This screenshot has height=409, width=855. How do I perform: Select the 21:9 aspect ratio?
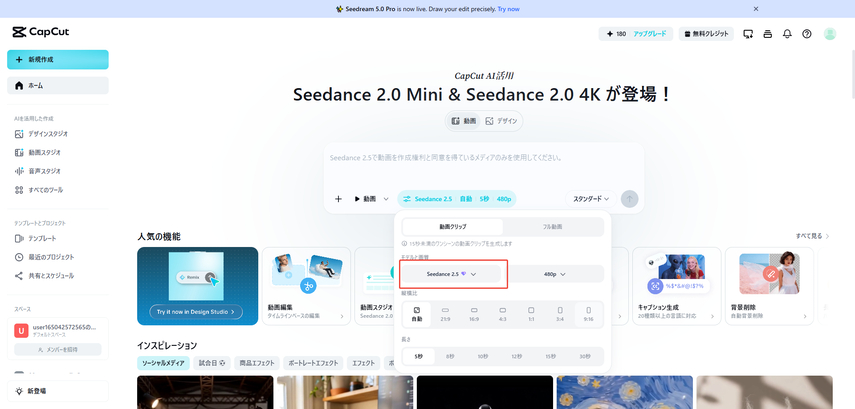point(445,314)
